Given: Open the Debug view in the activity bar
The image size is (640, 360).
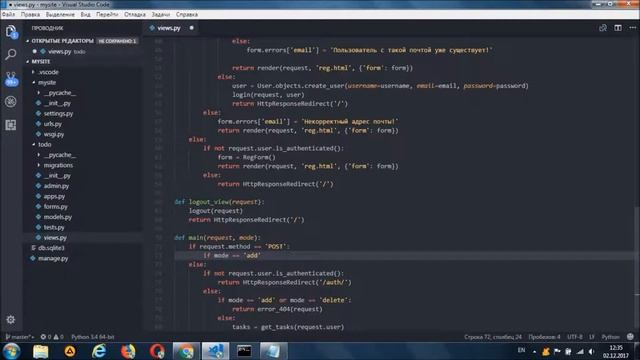Looking at the screenshot, I should click(11, 101).
